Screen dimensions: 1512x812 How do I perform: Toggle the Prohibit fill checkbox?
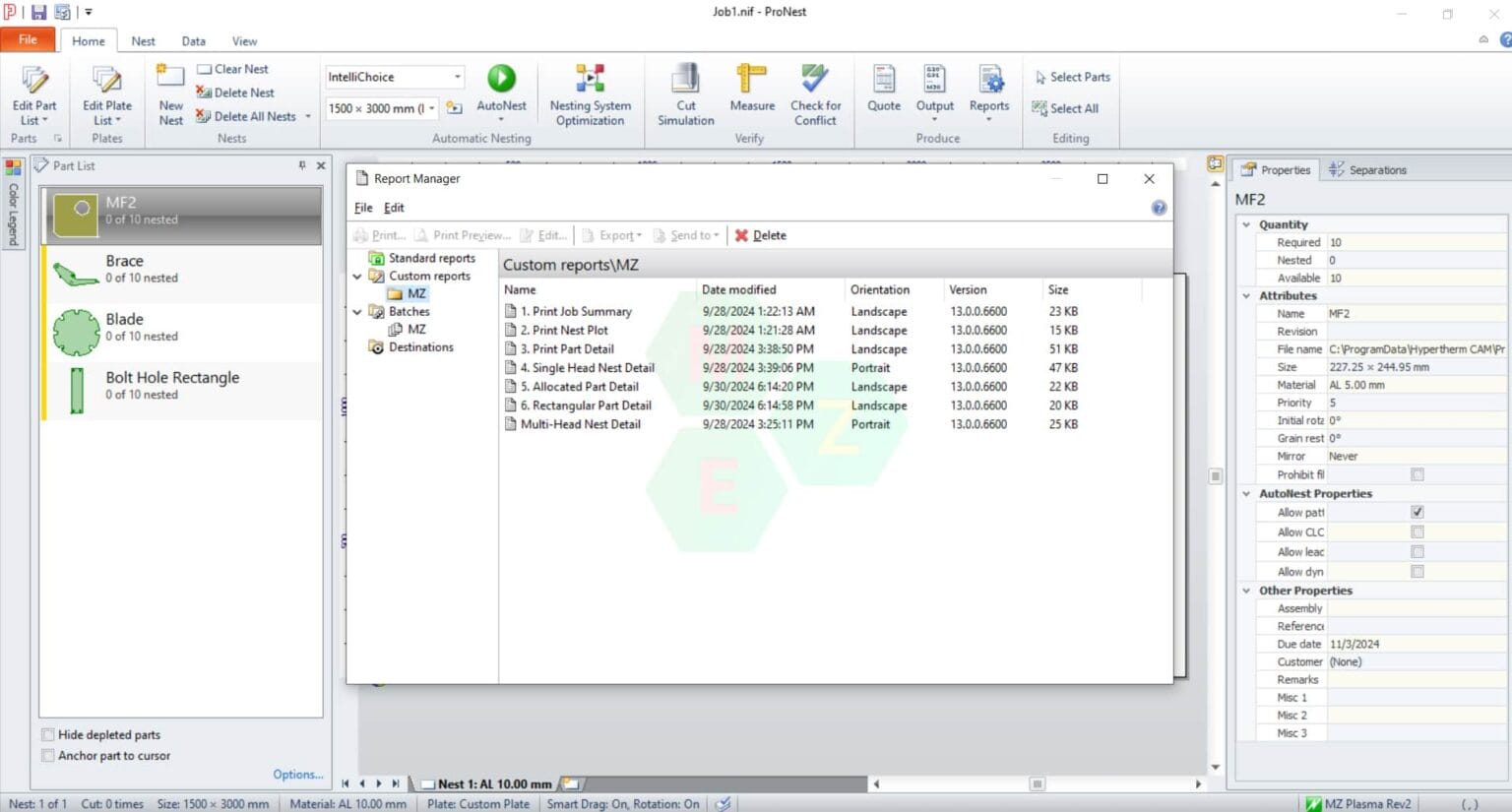[x=1417, y=474]
